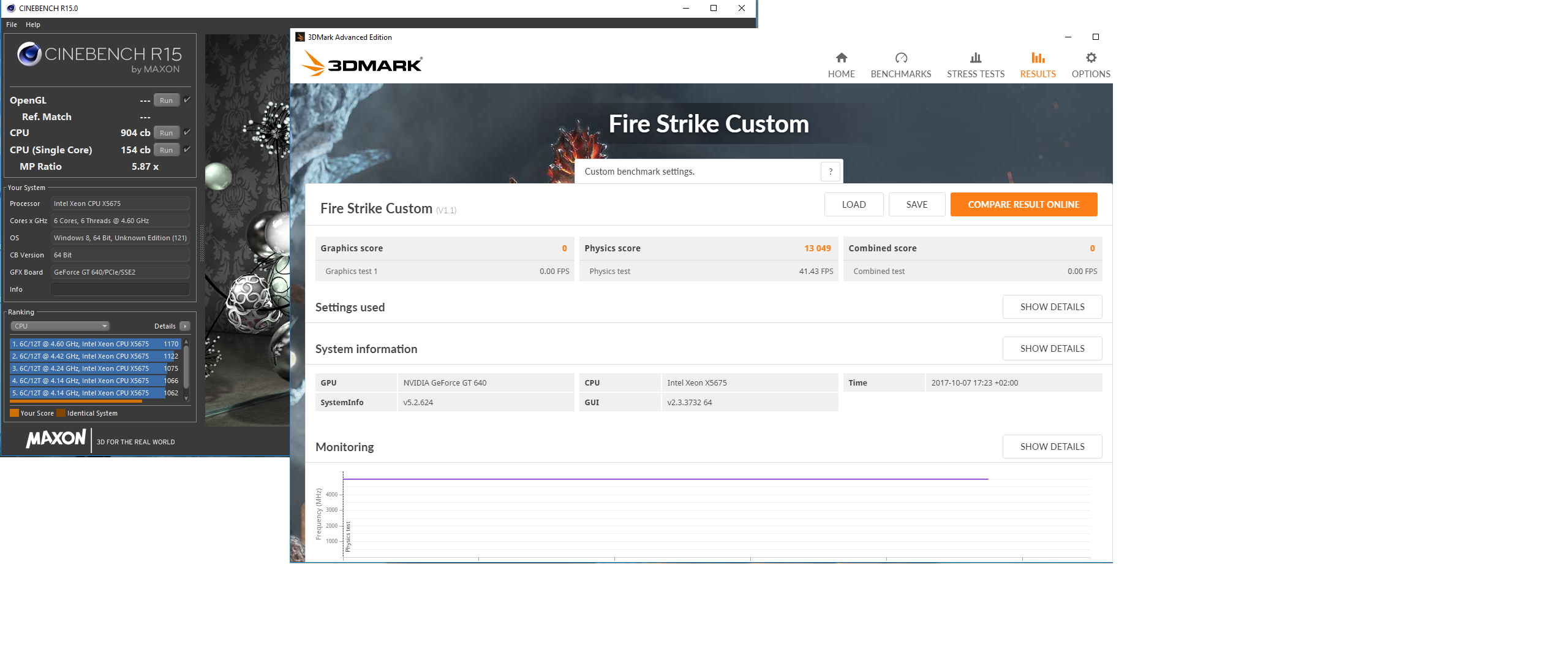The image size is (1568, 662).
Task: Go to Benchmarks gauge icon
Action: click(900, 58)
